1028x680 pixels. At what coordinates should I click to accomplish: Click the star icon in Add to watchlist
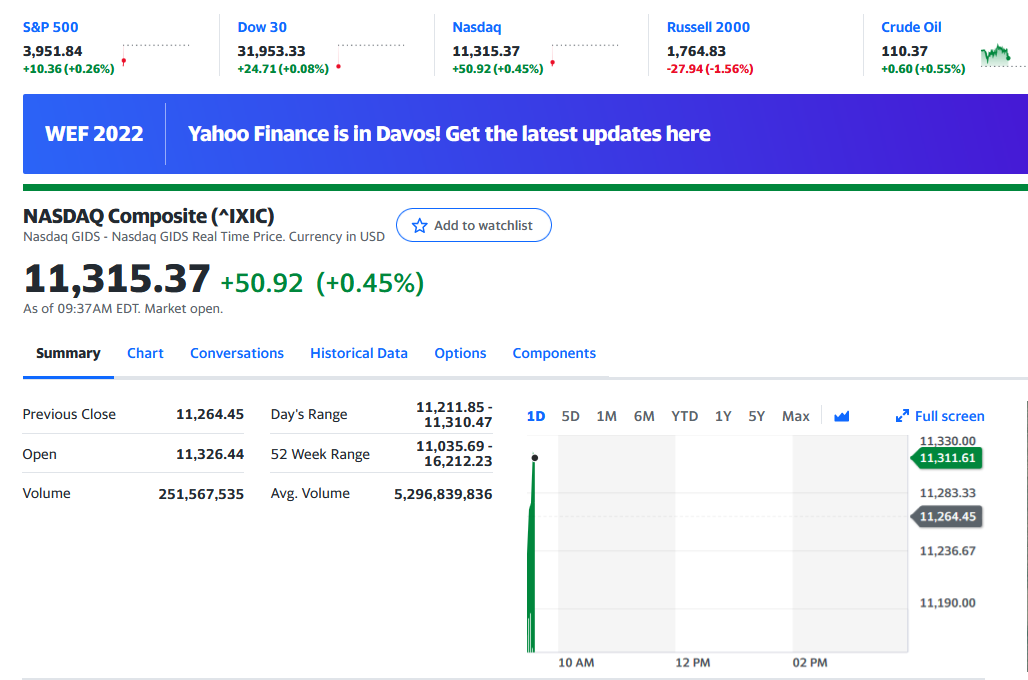pyautogui.click(x=420, y=226)
